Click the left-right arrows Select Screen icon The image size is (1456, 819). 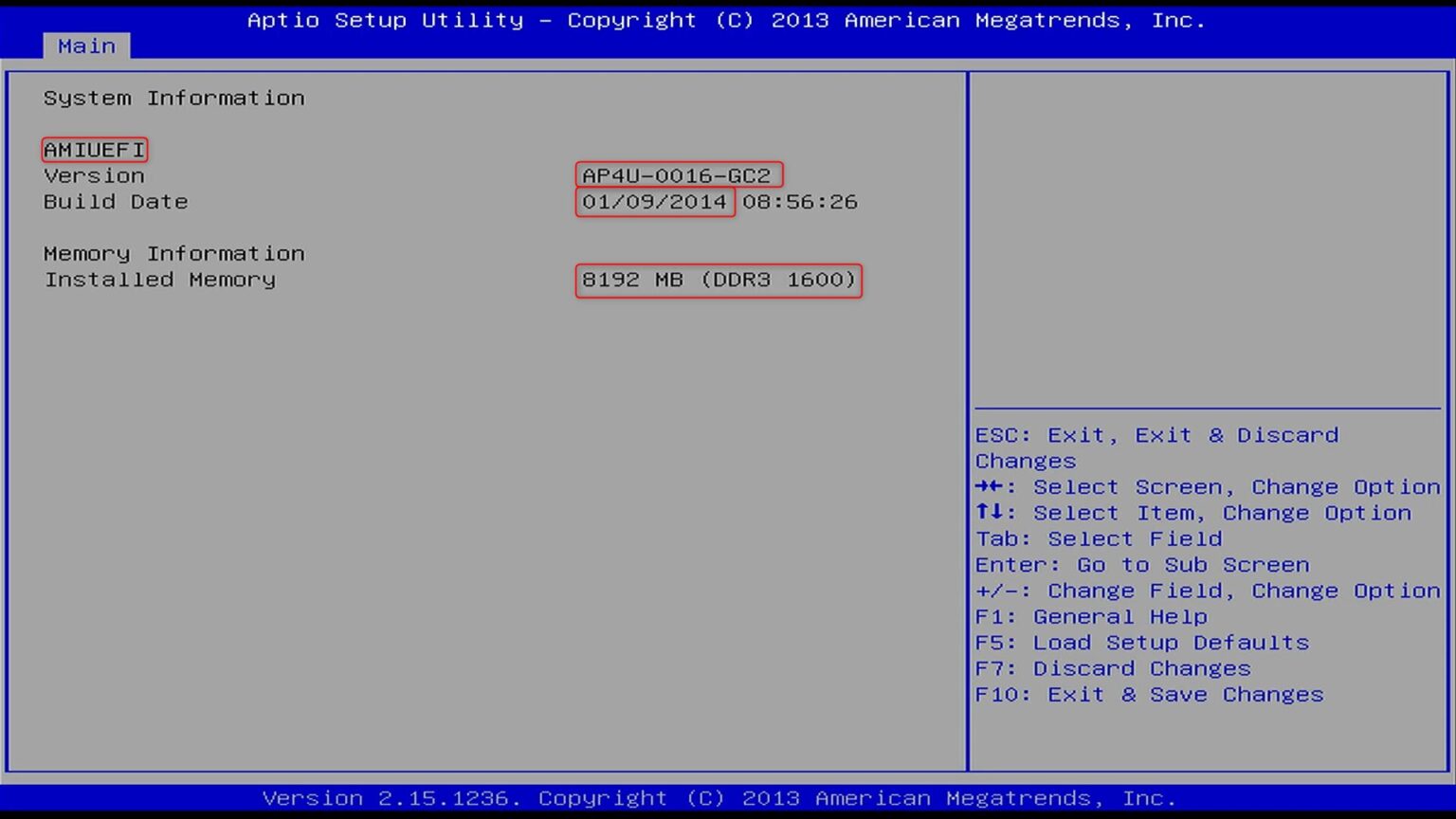(990, 486)
